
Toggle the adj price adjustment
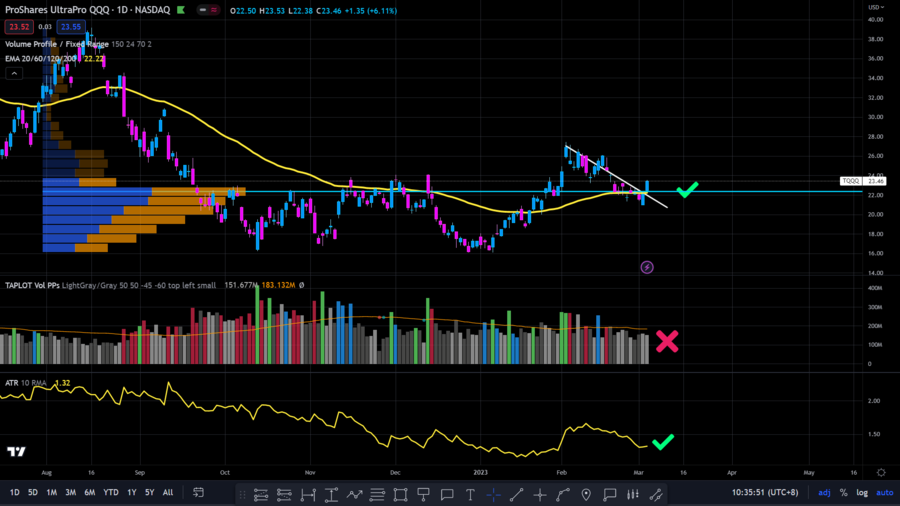click(x=824, y=492)
